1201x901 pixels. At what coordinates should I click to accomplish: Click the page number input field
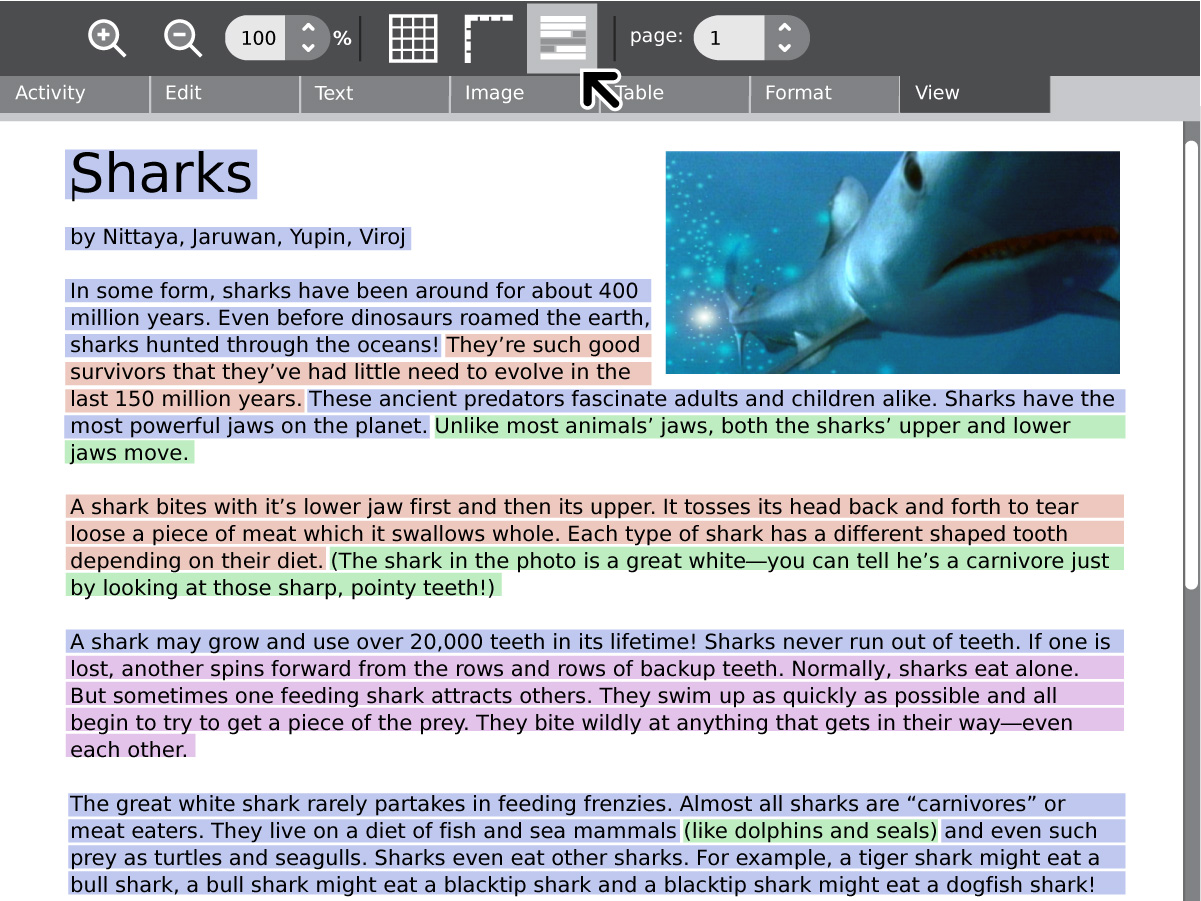click(x=730, y=38)
